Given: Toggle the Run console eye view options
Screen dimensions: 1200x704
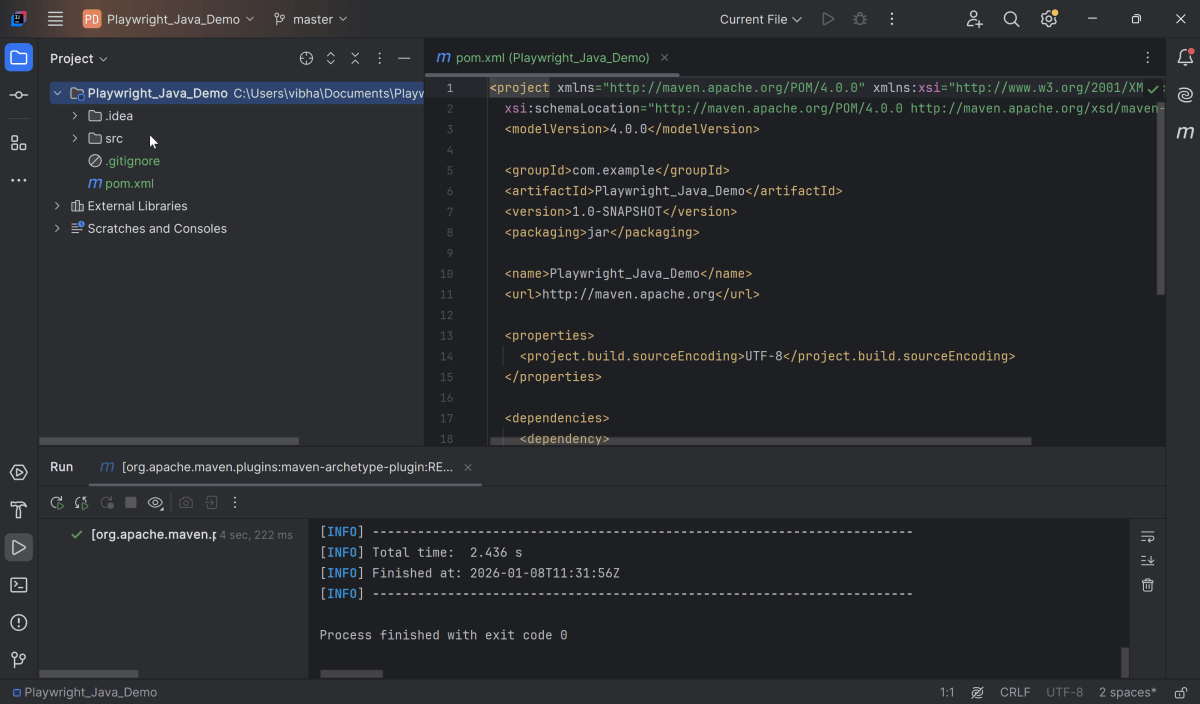Looking at the screenshot, I should (x=155, y=503).
